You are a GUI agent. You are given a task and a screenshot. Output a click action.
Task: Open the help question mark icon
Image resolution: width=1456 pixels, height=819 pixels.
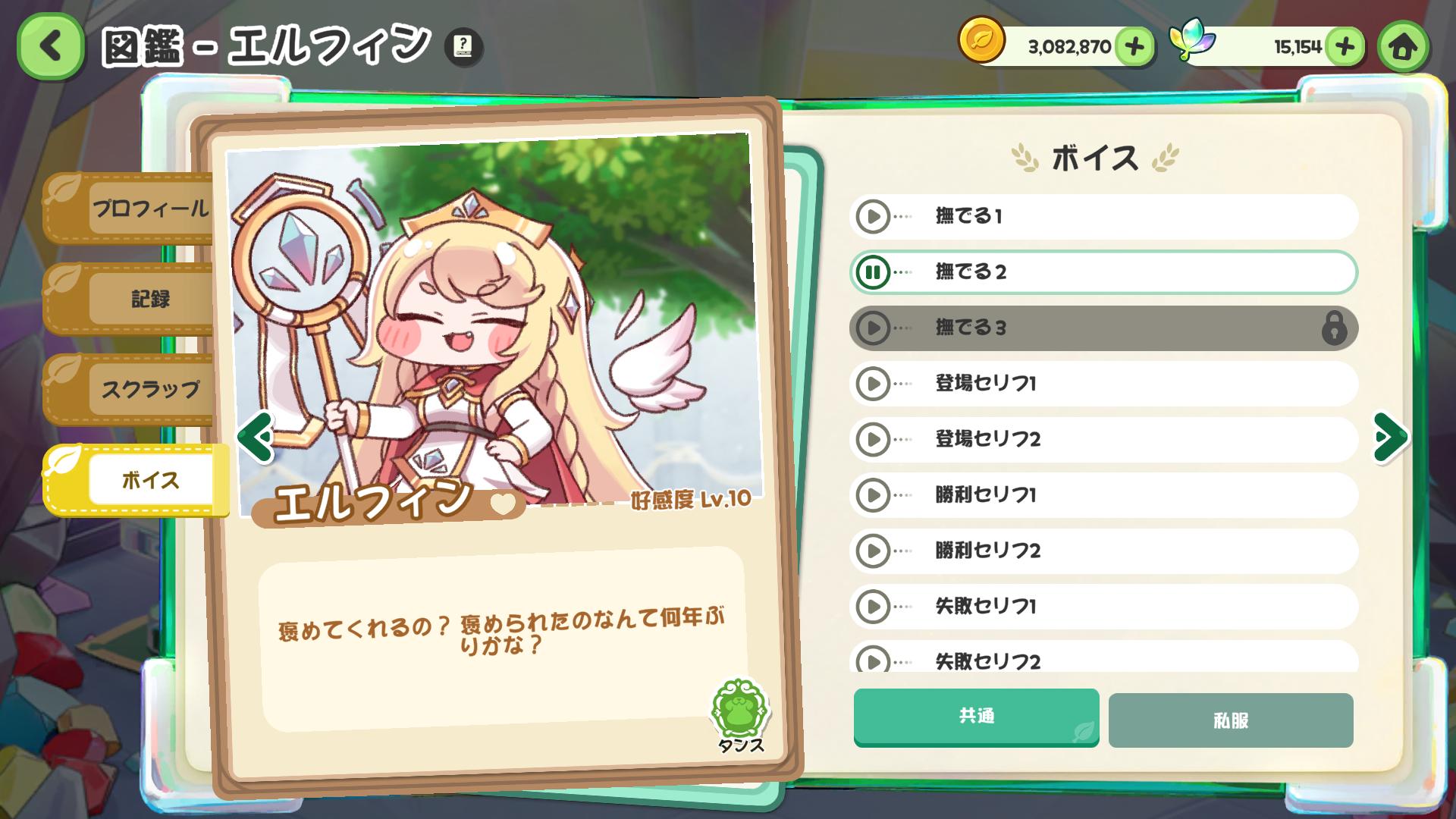point(463,47)
